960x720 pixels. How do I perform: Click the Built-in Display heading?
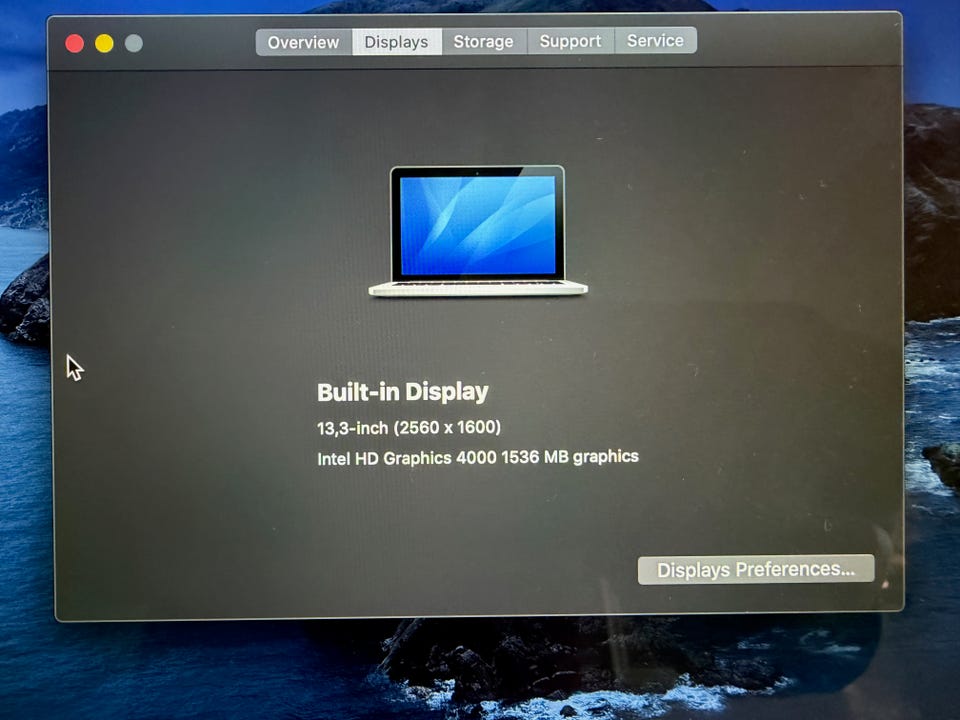click(403, 392)
